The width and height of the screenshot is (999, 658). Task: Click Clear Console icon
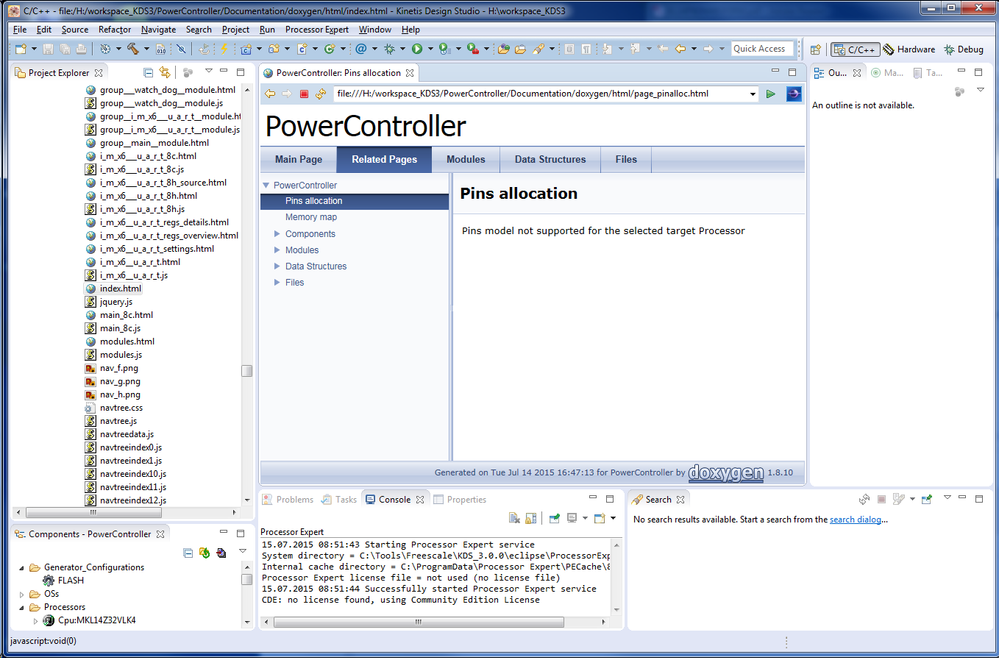pos(514,519)
